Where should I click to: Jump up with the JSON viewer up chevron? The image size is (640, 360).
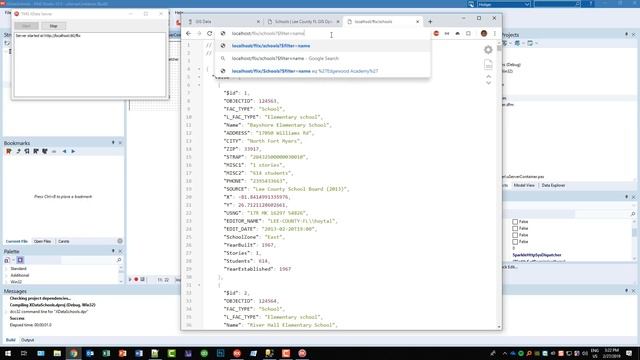tap(488, 76)
